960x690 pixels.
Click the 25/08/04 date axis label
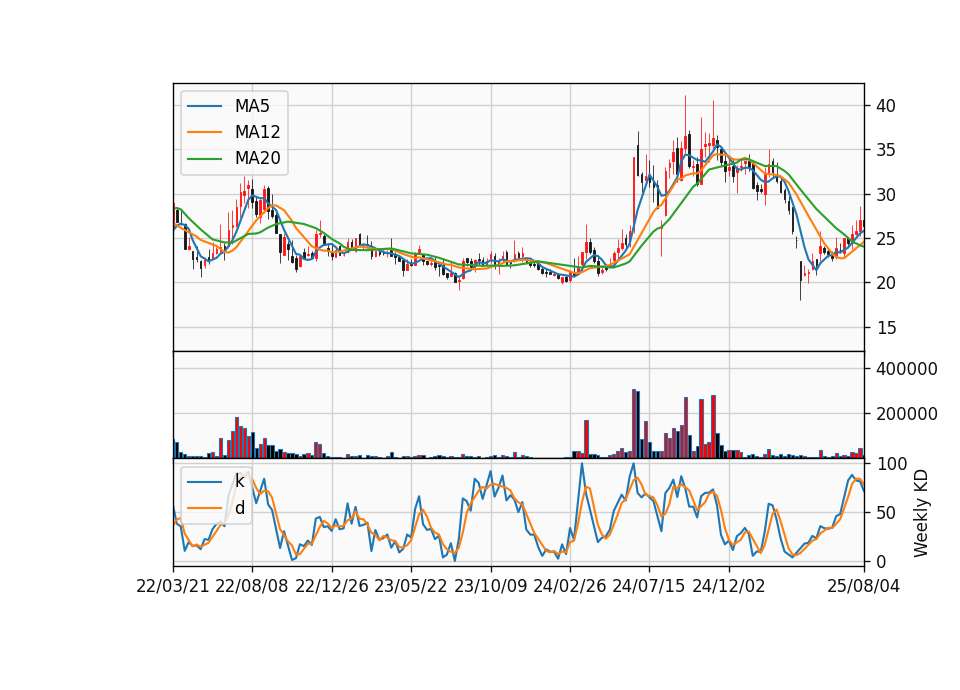pyautogui.click(x=864, y=587)
